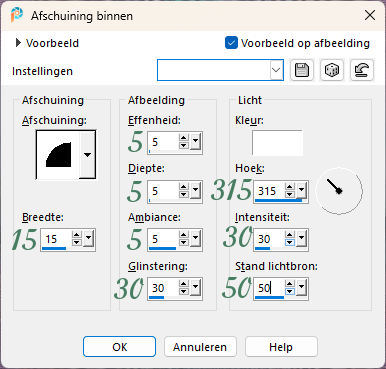Click the Effenheid input field

(x=163, y=142)
